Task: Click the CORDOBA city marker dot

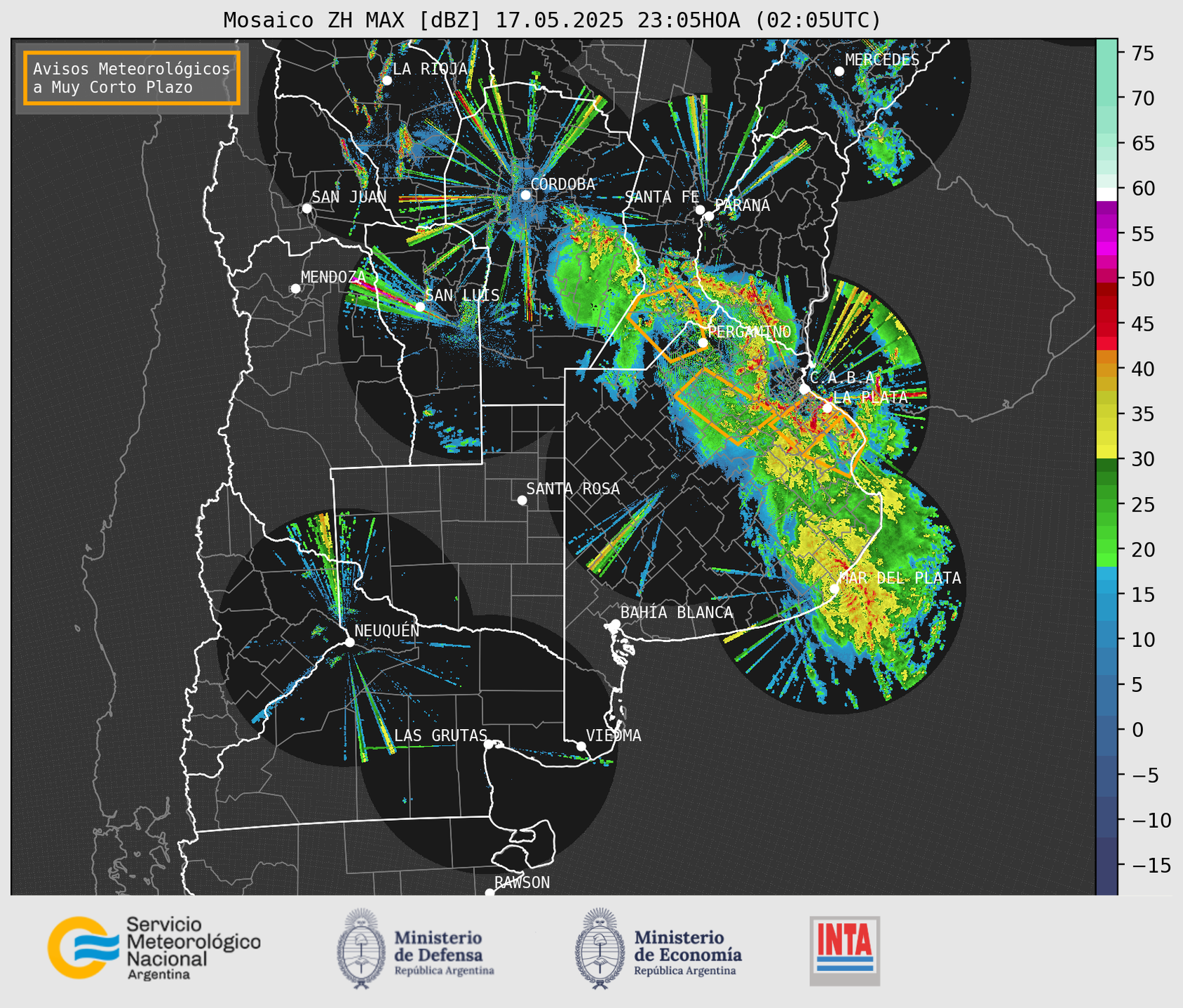Action: point(525,195)
